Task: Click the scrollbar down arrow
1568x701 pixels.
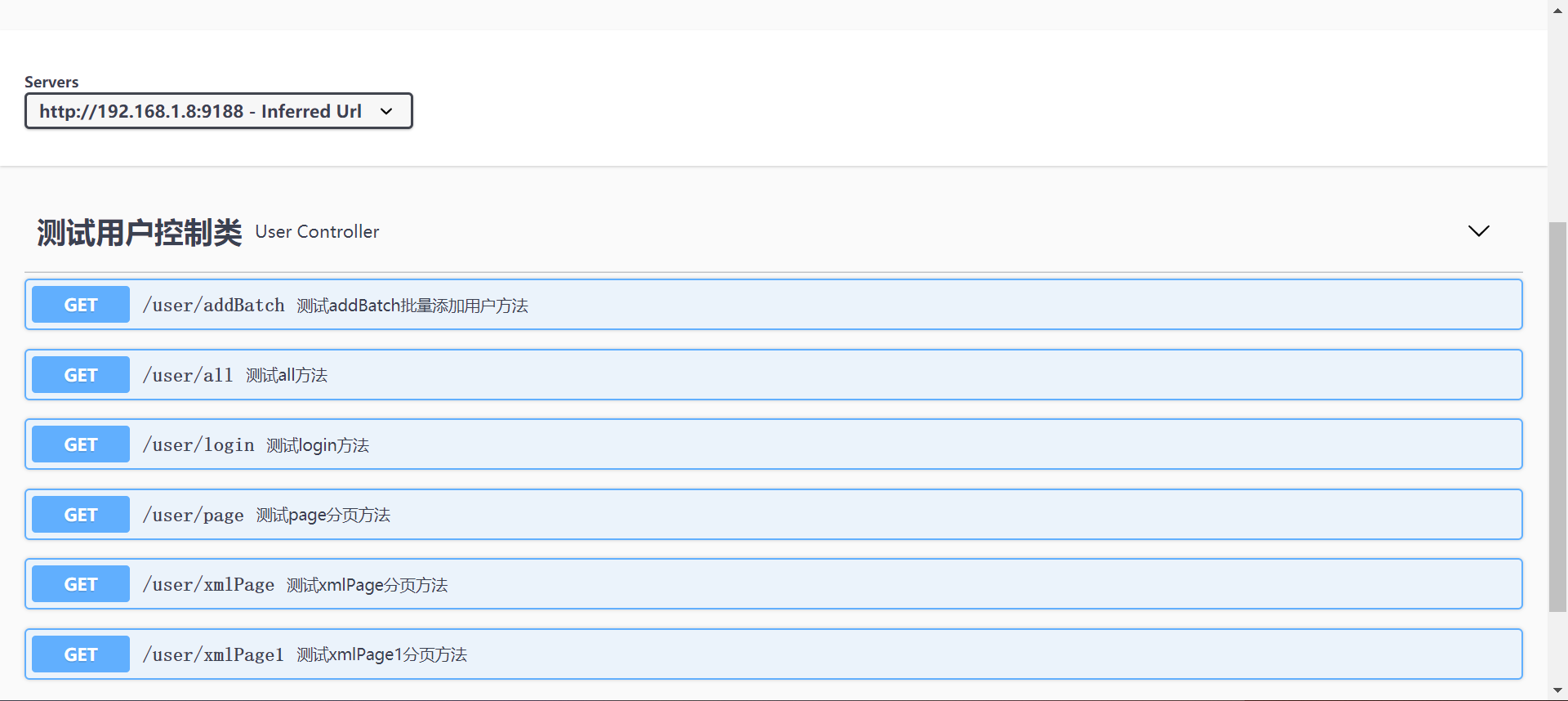Action: [1557, 692]
